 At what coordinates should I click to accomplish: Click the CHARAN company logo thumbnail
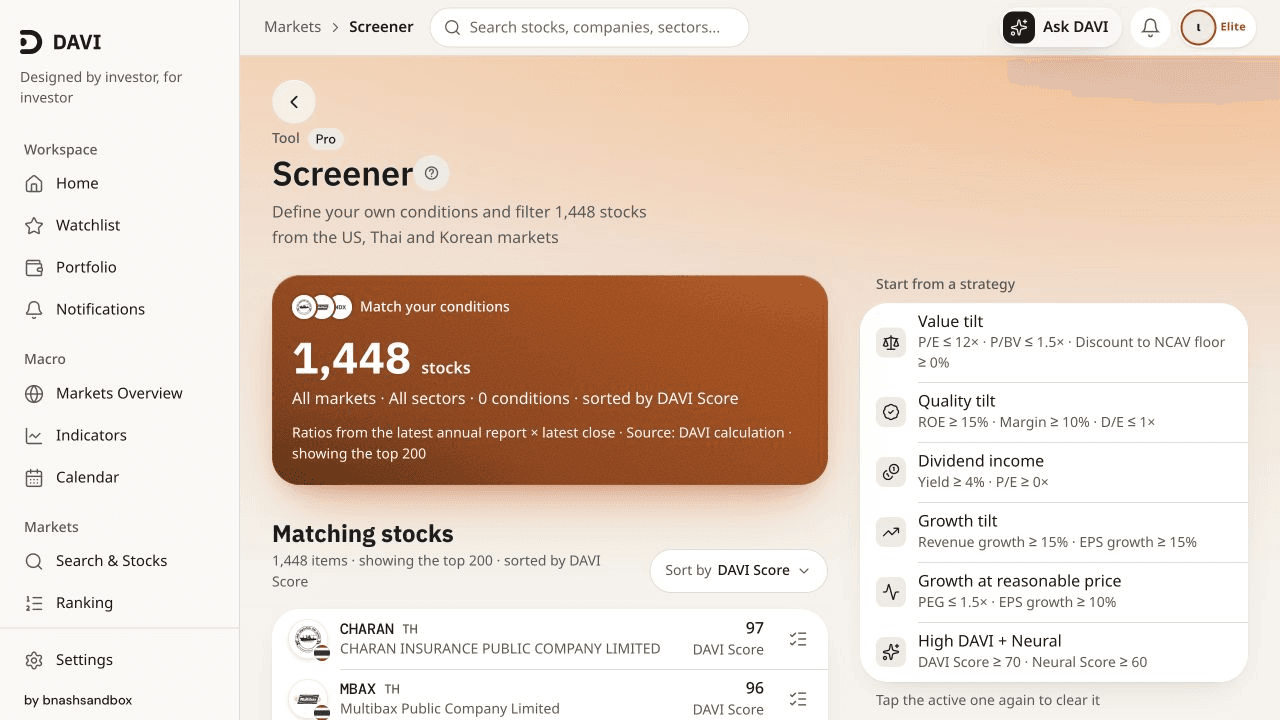coord(308,639)
